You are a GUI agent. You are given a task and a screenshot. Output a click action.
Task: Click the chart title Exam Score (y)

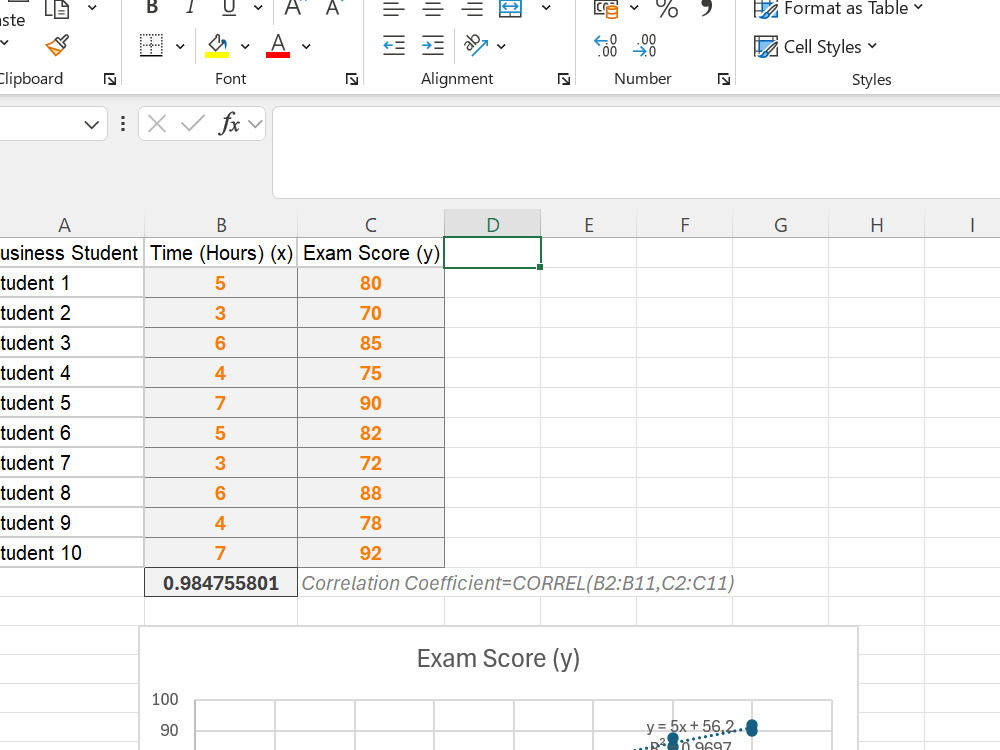click(x=498, y=658)
